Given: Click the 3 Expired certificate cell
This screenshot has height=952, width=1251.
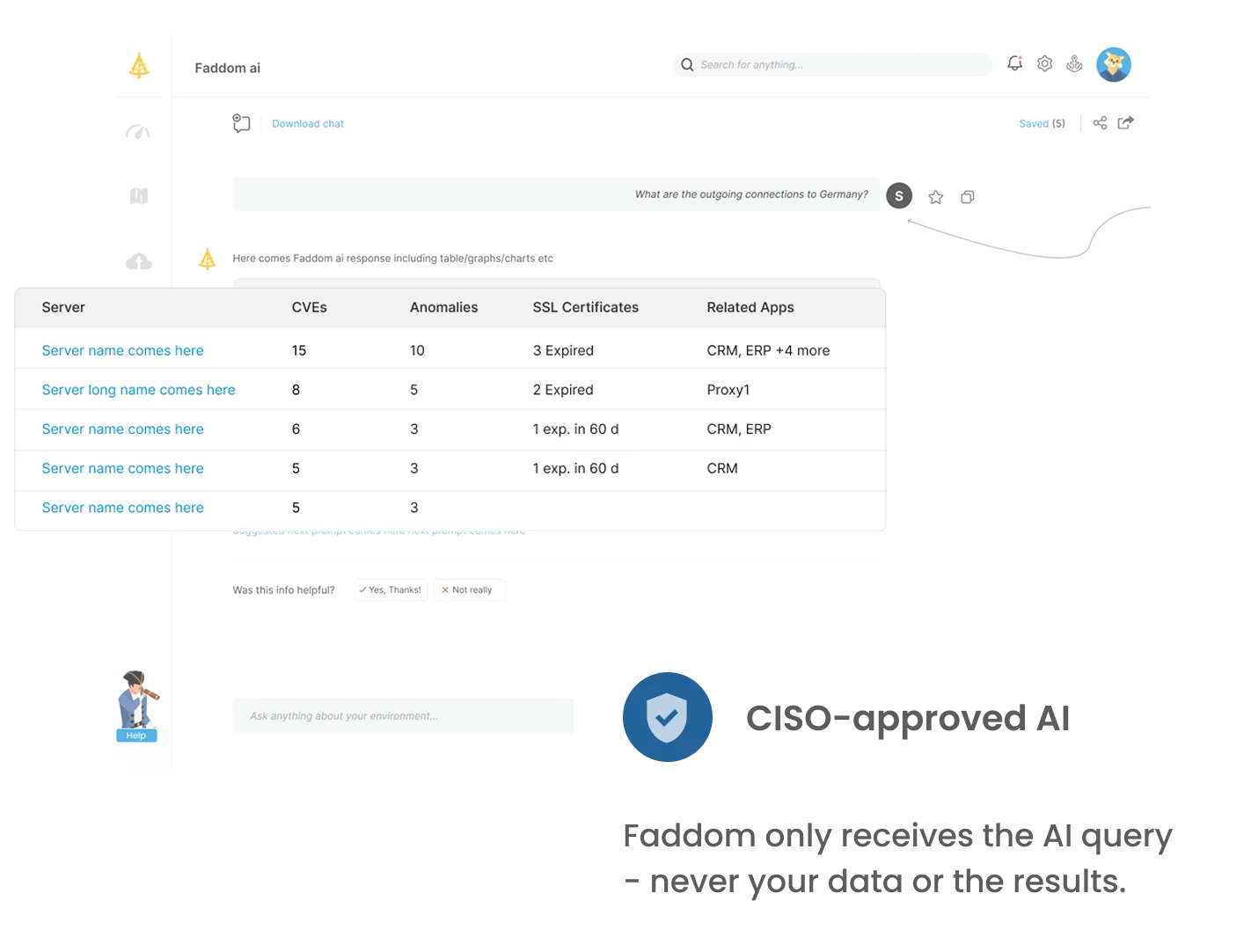Looking at the screenshot, I should point(563,350).
